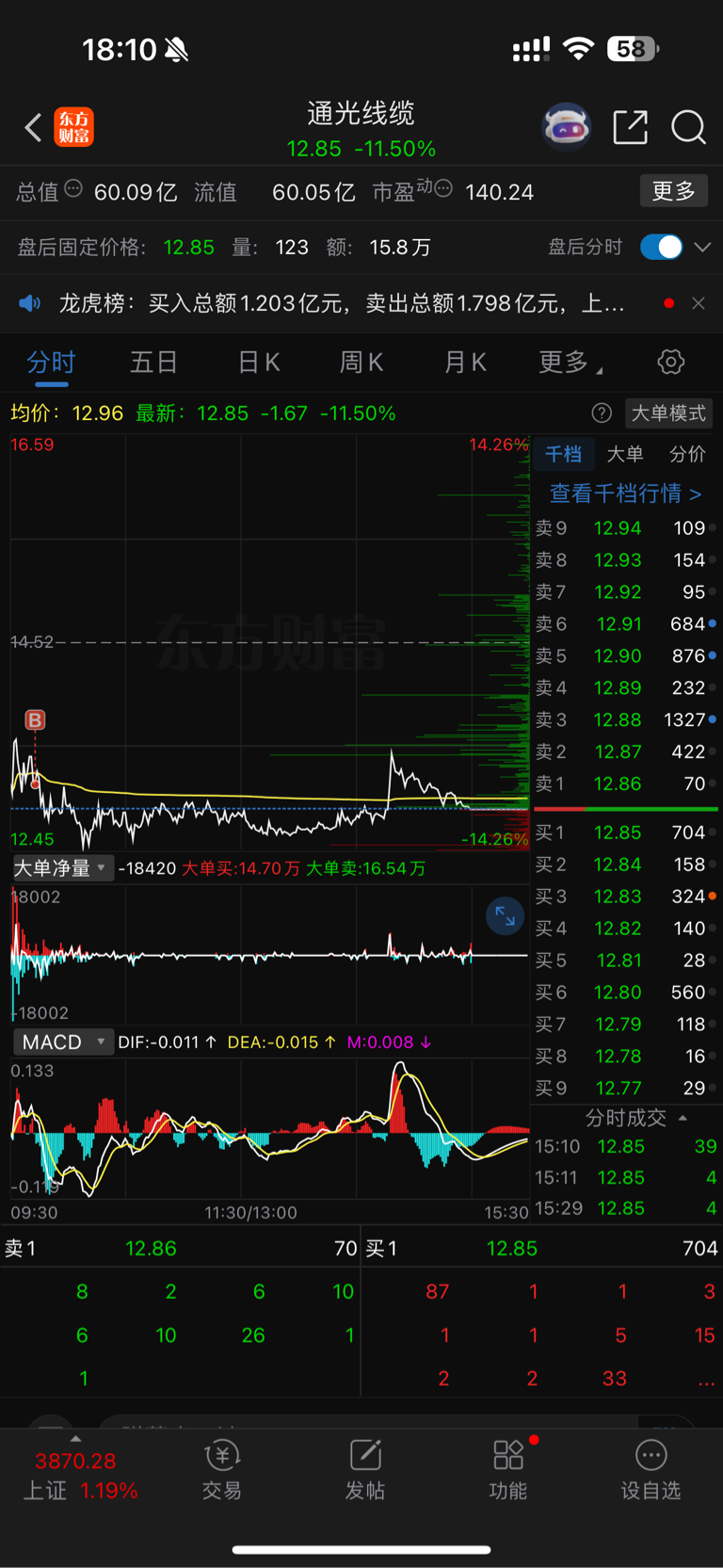Tap the buy/sell ratio bar

[625, 808]
